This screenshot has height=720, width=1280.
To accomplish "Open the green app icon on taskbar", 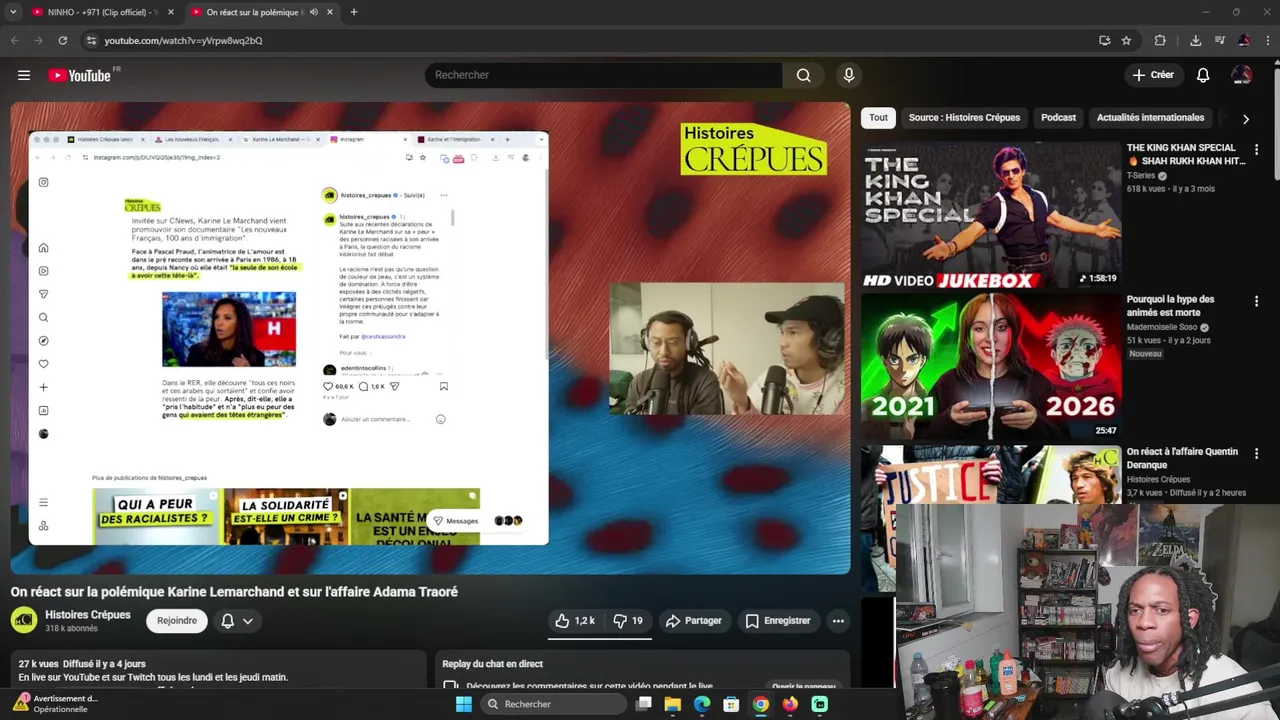I will click(x=820, y=704).
